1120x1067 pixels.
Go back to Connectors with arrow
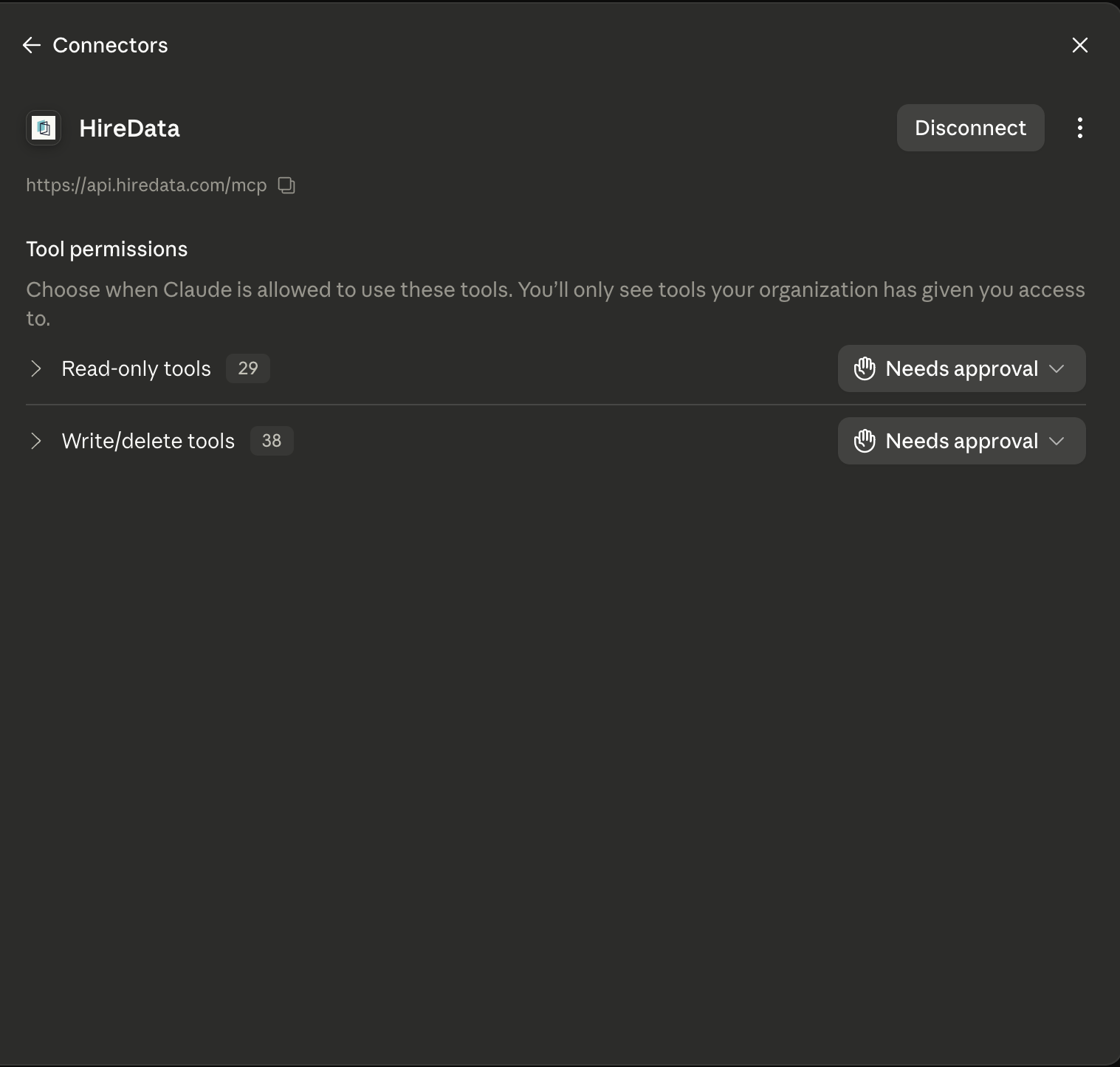pos(31,45)
